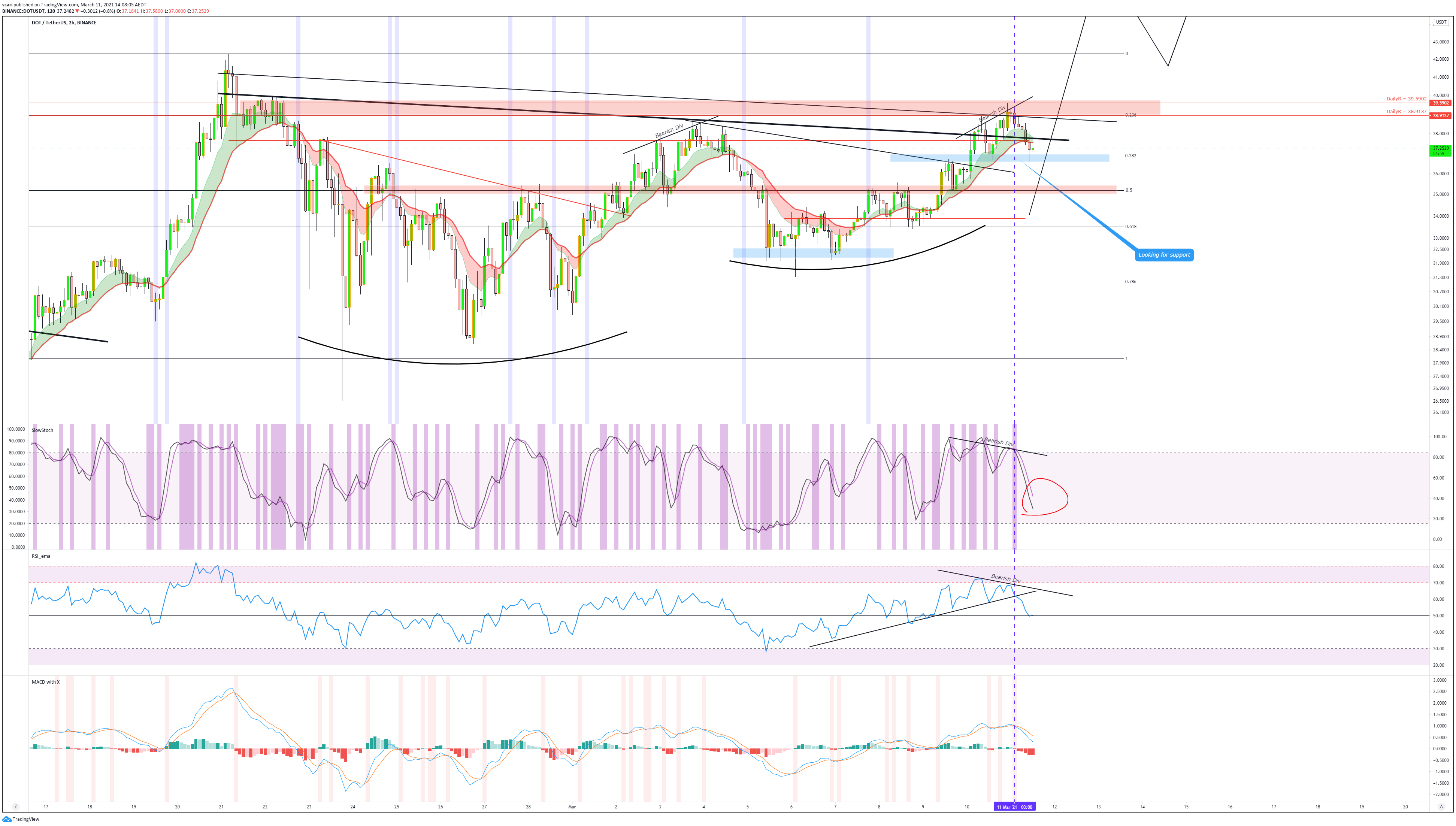Click the BINANCE:DOTUSDT symbol info line
Viewport: 1456px width, 826px height.
pos(106,11)
